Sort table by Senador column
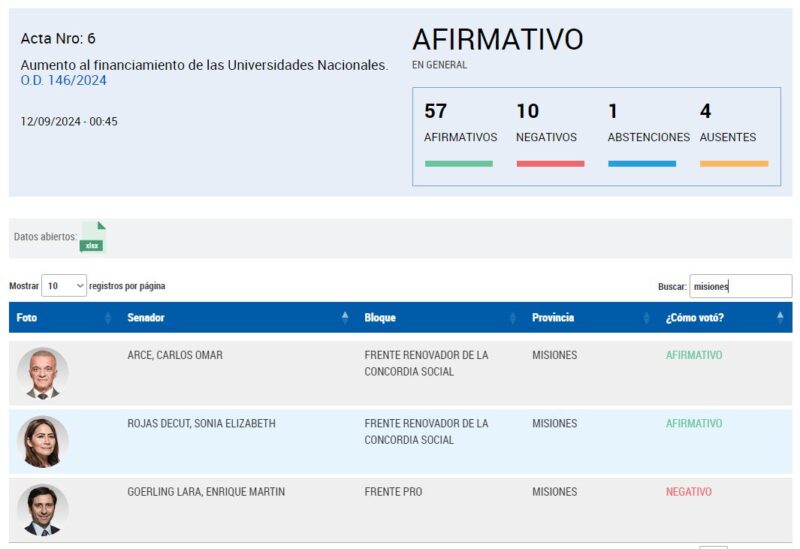The width and height of the screenshot is (800, 549). tap(238, 317)
